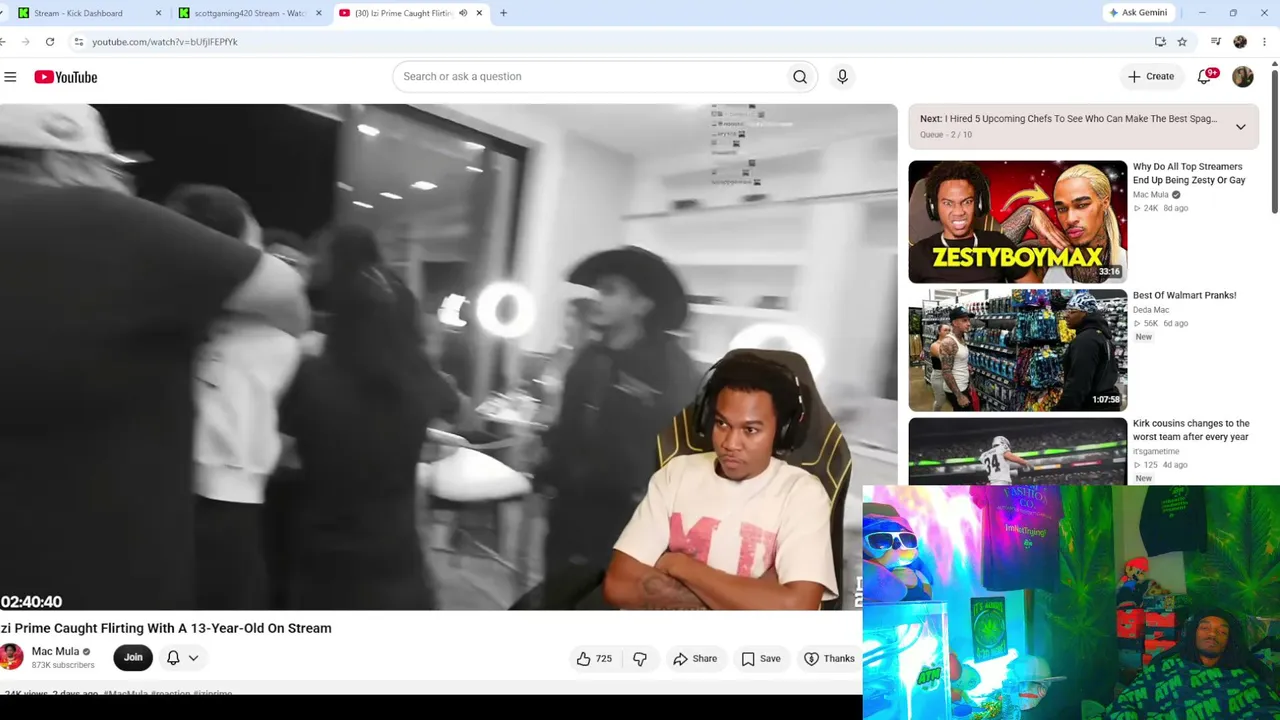The width and height of the screenshot is (1280, 720).
Task: Open the Chrome three-dot menu
Action: [x=1264, y=42]
